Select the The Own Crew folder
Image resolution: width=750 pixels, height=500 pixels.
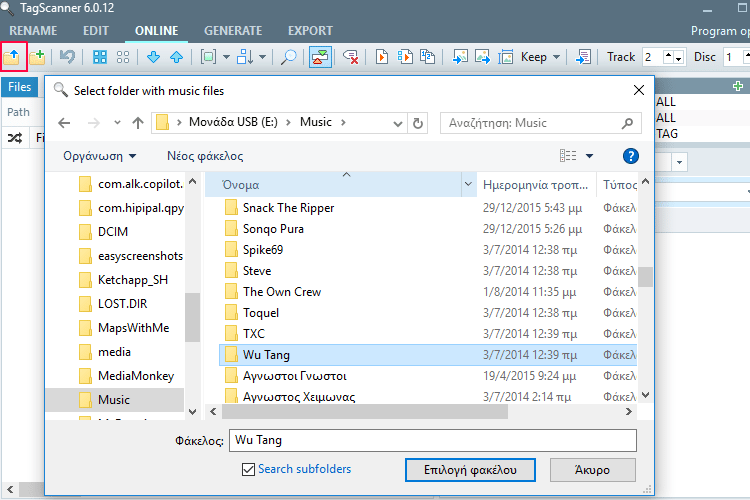click(x=428, y=292)
